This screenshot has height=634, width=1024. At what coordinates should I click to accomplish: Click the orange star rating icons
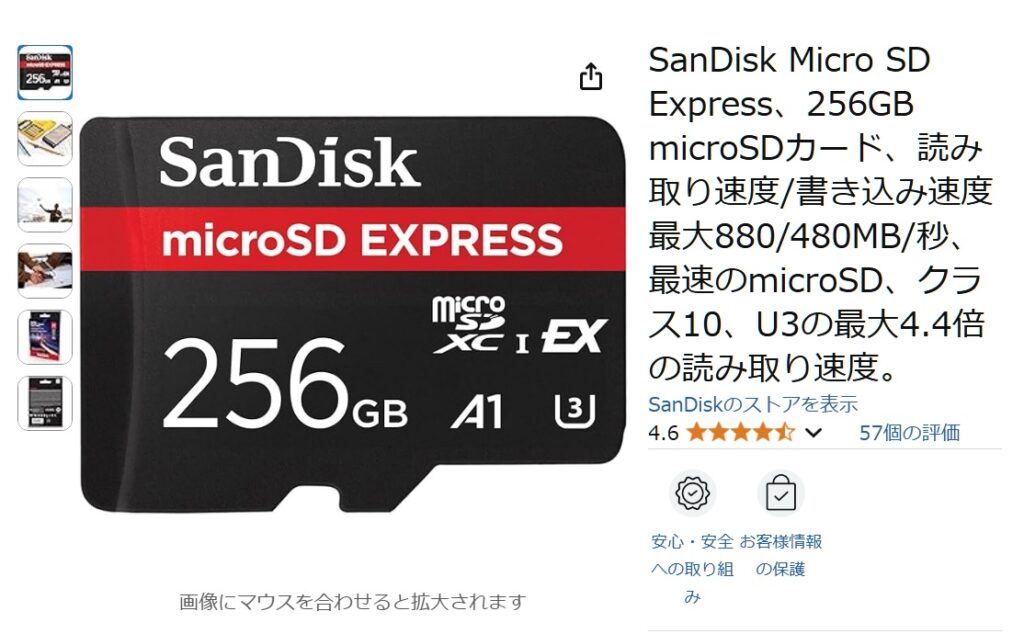(740, 432)
